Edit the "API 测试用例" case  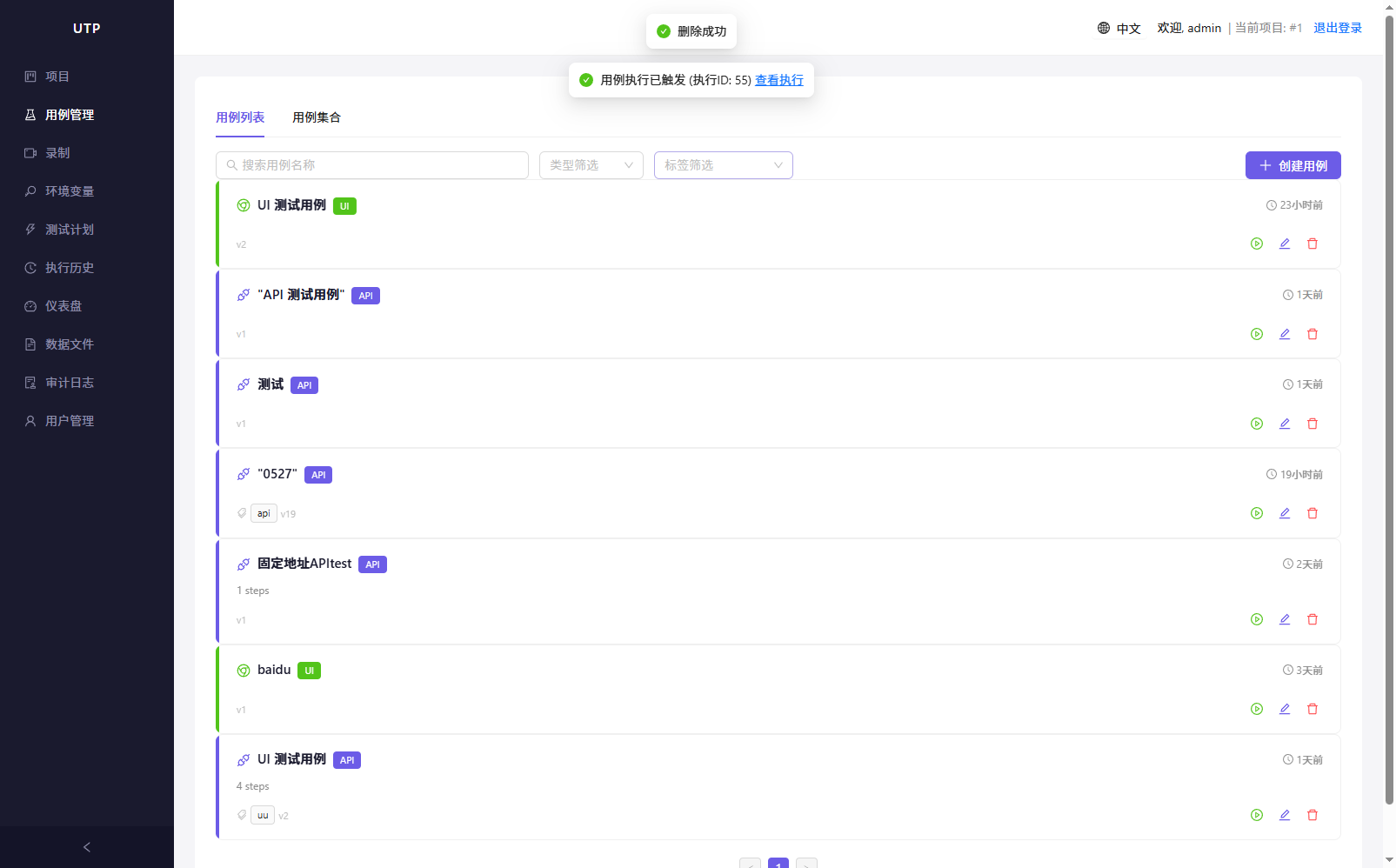point(1285,334)
